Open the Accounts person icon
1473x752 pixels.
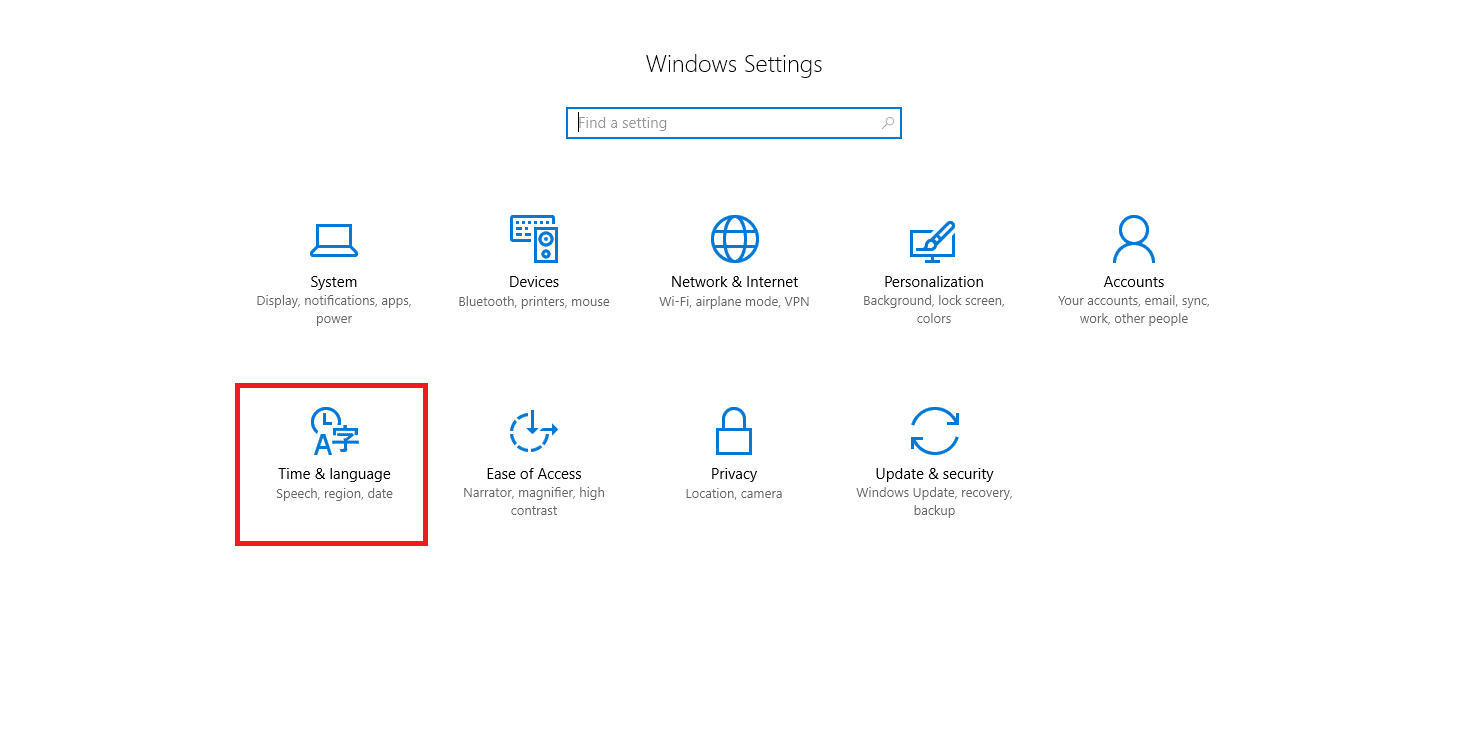pos(1134,239)
